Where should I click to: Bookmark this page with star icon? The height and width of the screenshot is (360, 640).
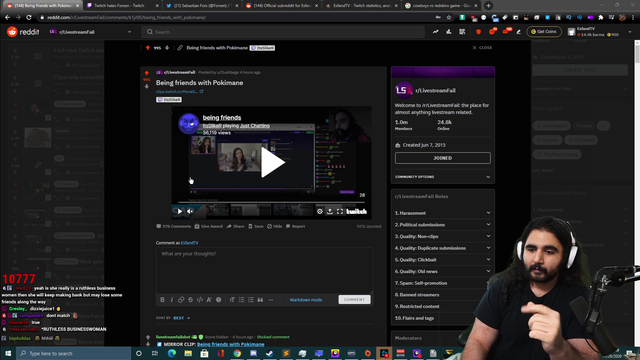pyautogui.click(x=449, y=17)
